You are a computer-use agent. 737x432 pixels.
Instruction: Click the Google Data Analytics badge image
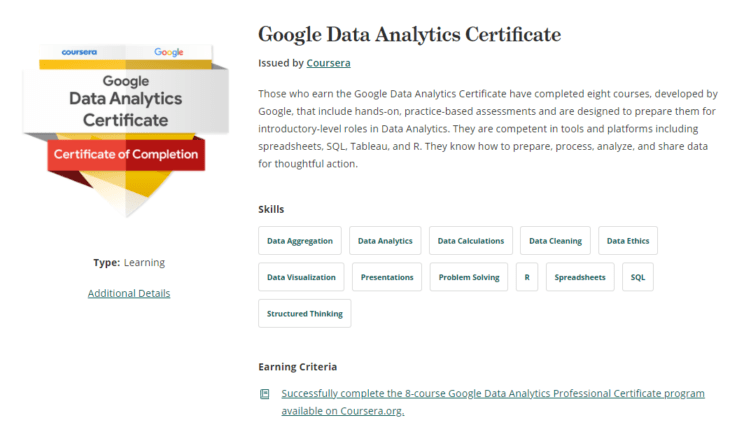[126, 131]
